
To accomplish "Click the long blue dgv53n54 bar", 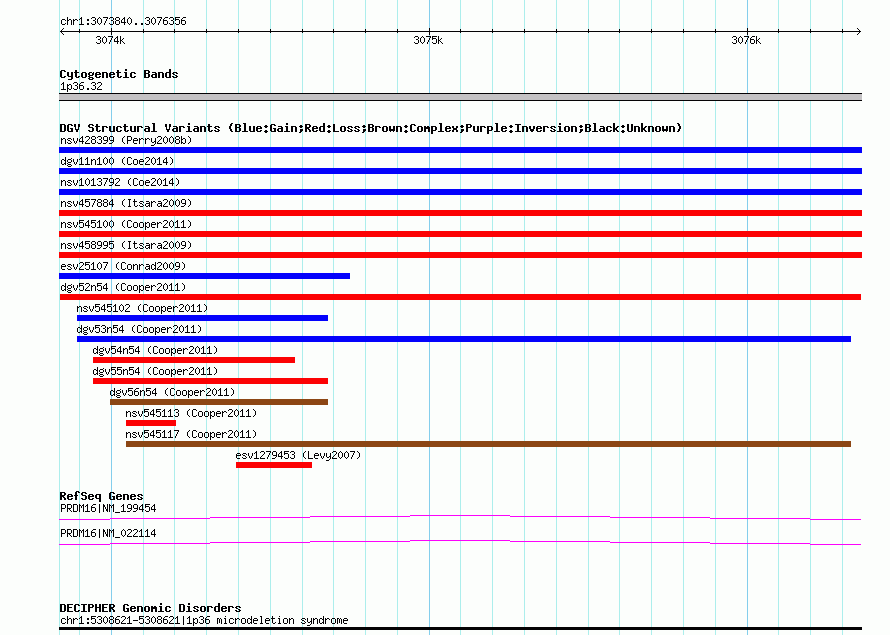I will click(x=464, y=339).
